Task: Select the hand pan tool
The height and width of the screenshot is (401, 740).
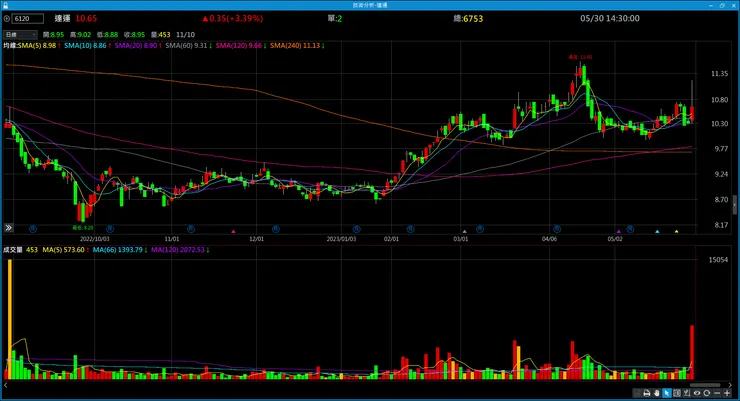Action: tap(656, 393)
